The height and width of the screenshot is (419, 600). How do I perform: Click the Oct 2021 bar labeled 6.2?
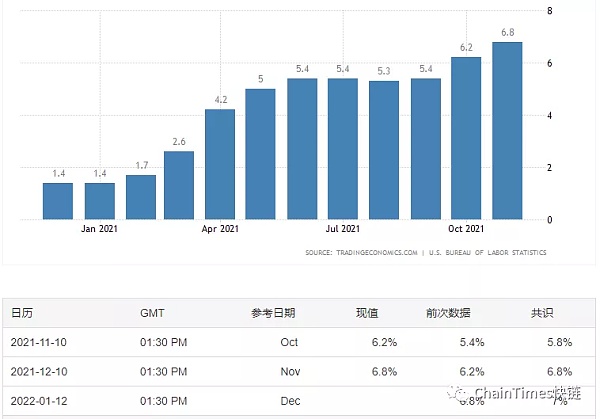pos(466,138)
